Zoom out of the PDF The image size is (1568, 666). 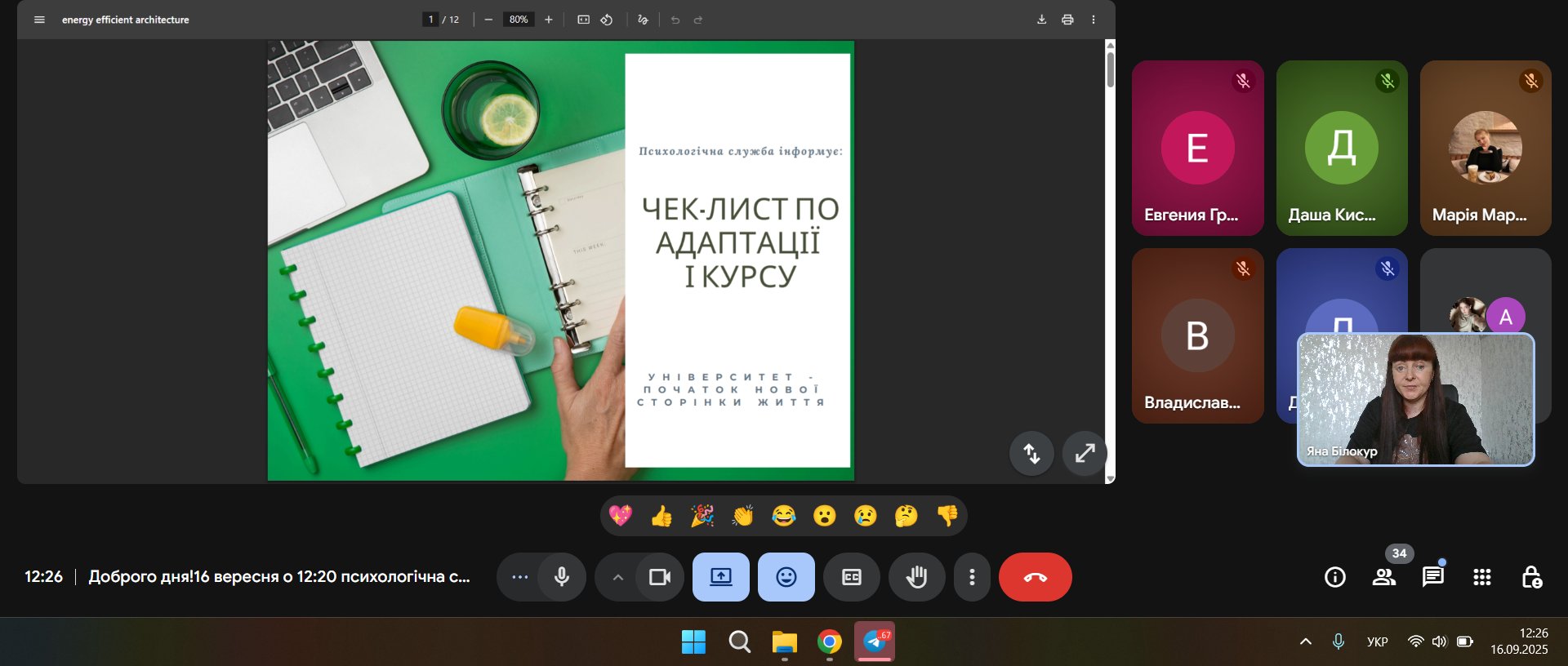pyautogui.click(x=488, y=20)
